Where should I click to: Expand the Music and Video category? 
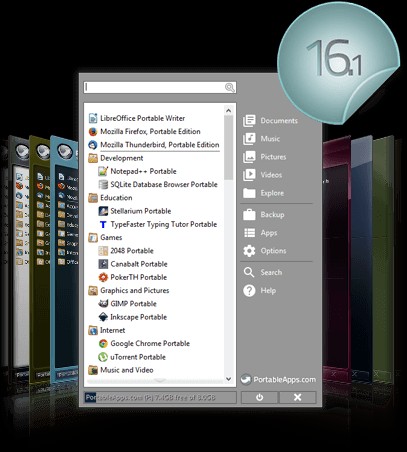pyautogui.click(x=93, y=370)
